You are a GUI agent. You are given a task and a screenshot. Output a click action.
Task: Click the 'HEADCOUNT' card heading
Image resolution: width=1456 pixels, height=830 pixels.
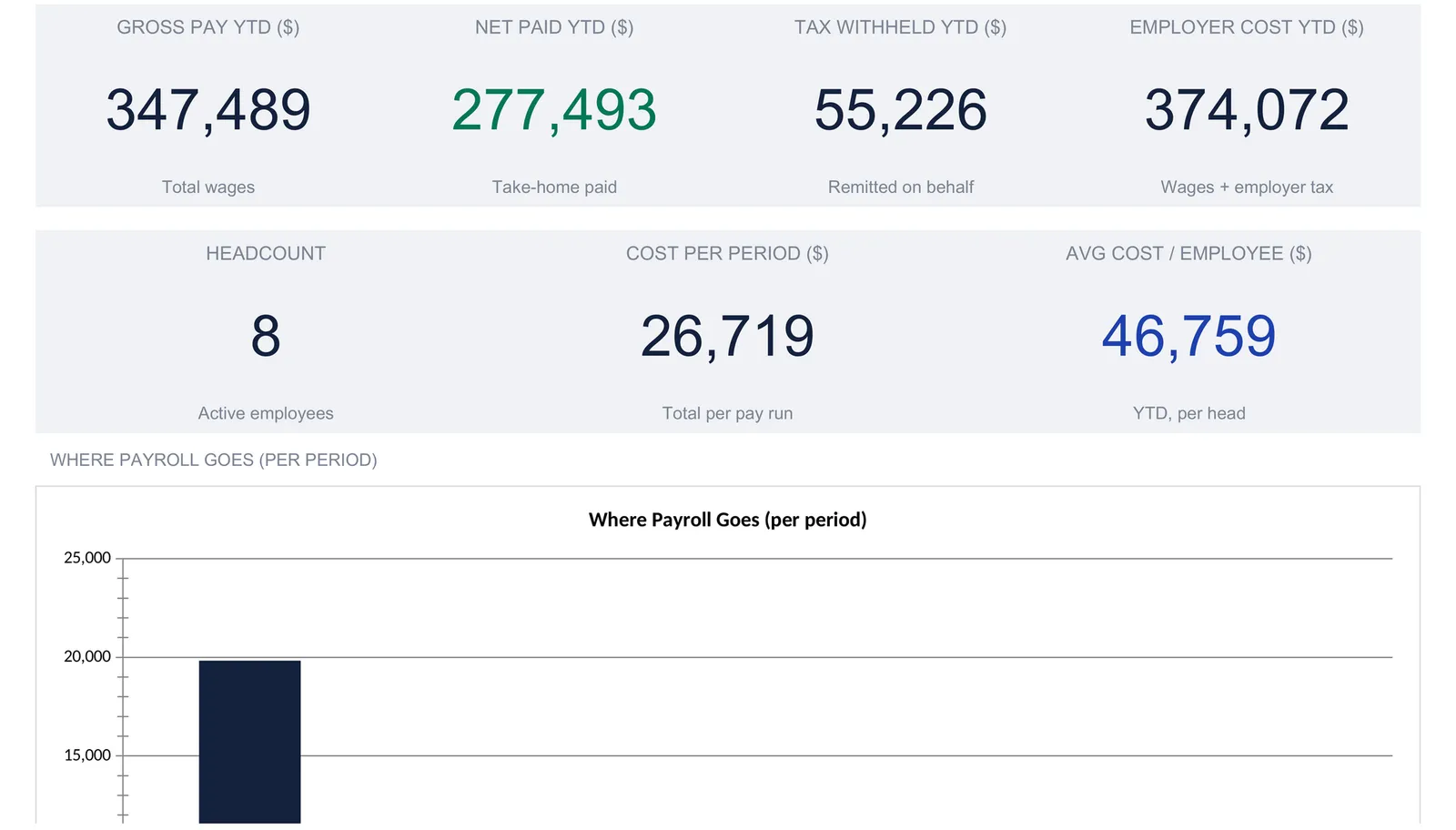tap(266, 254)
